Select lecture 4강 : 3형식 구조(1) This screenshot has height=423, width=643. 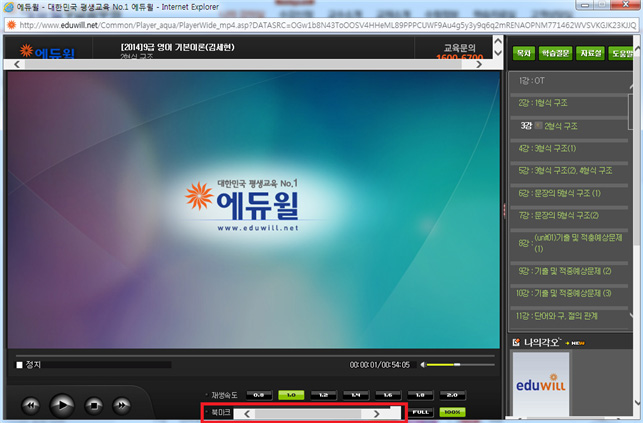click(548, 148)
